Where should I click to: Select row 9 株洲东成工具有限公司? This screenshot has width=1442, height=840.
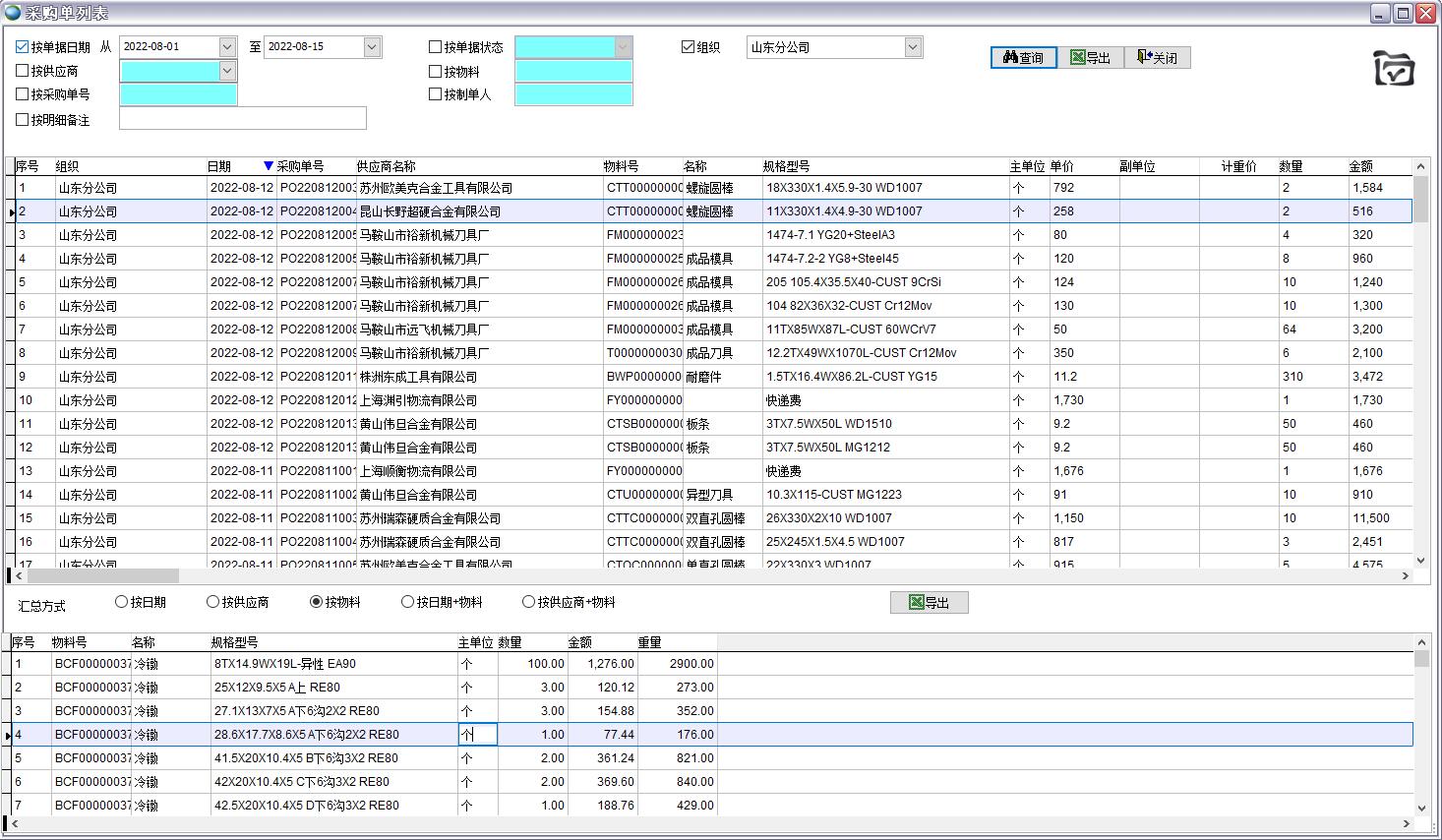coord(418,377)
